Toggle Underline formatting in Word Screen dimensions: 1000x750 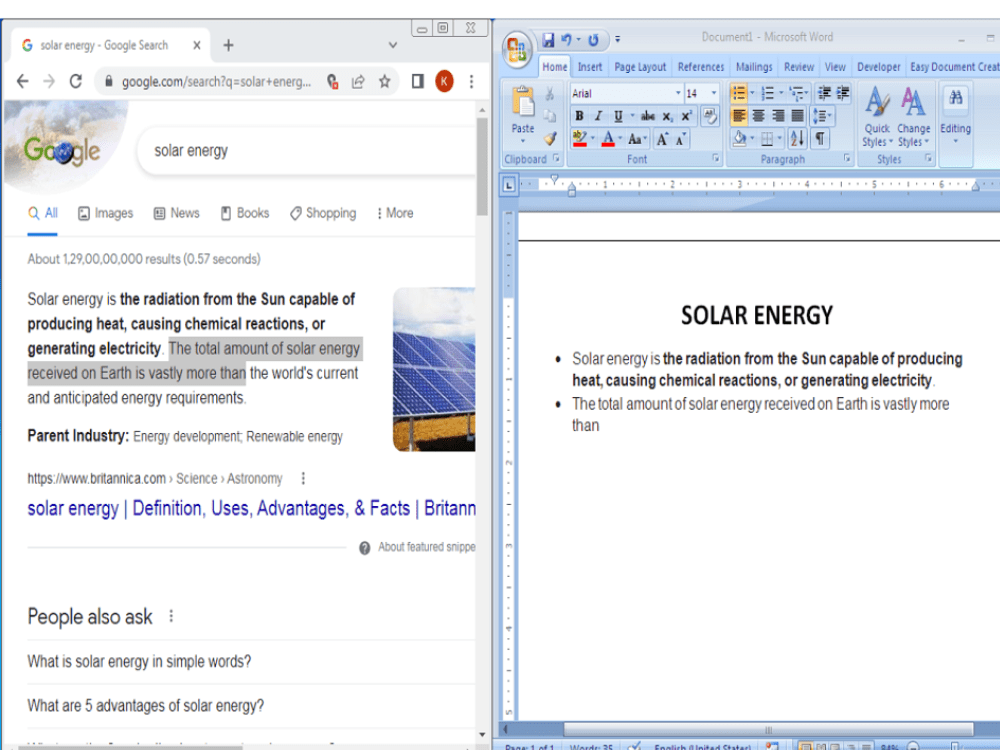(x=617, y=116)
